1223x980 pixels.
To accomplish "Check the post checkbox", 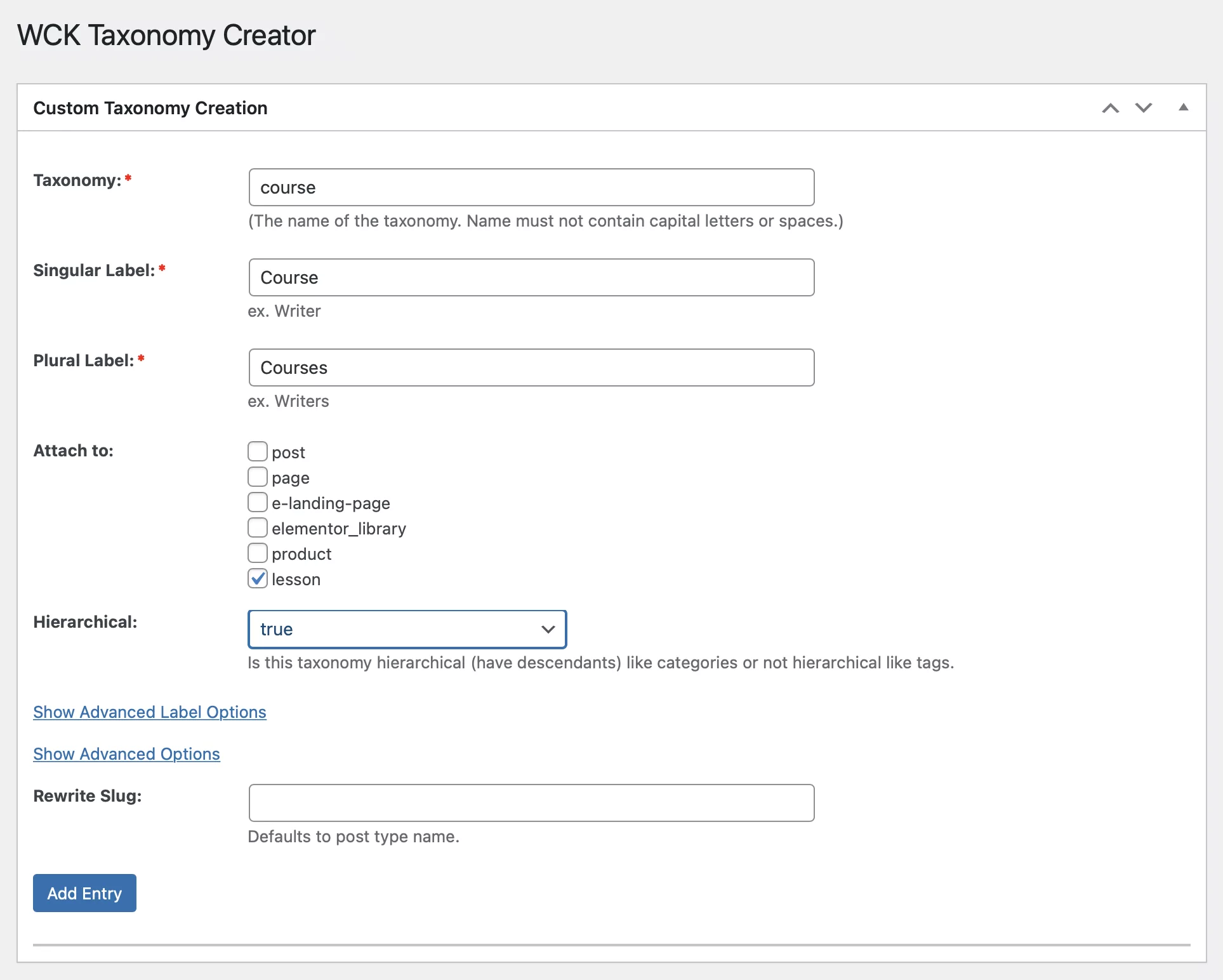I will click(x=257, y=451).
